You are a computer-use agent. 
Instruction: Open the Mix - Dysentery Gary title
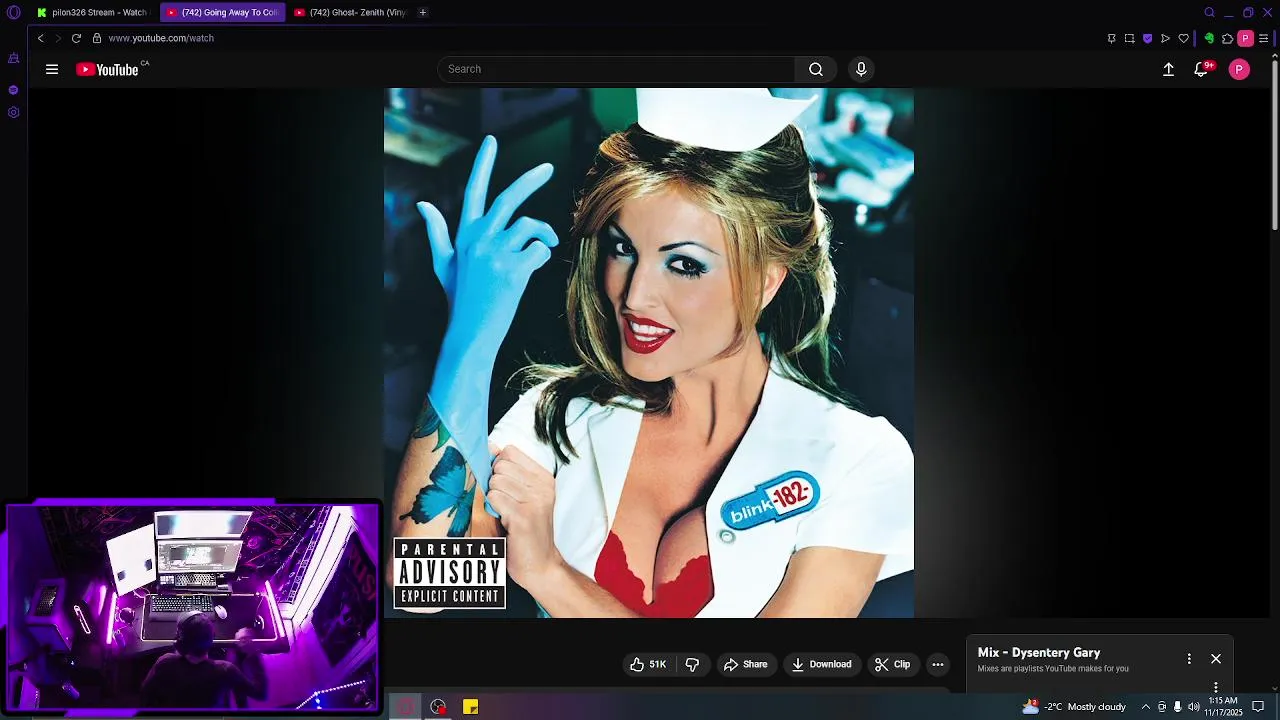1039,652
